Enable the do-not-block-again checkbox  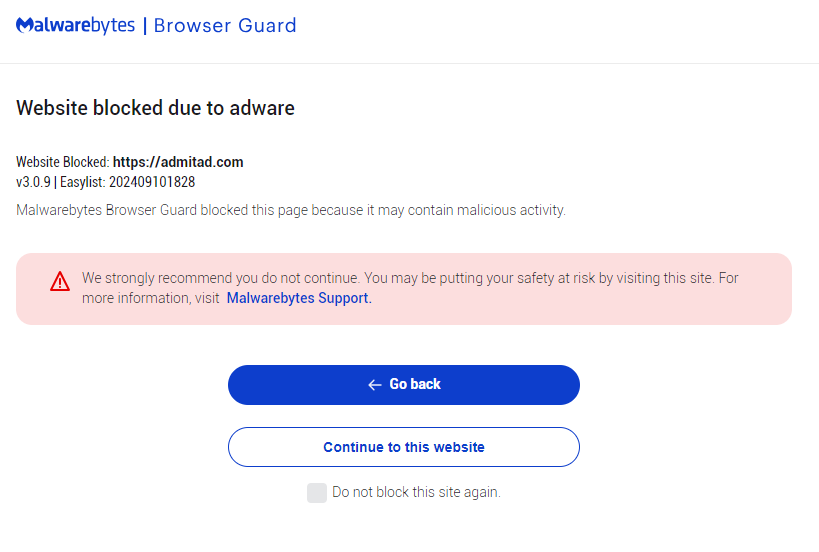point(317,492)
